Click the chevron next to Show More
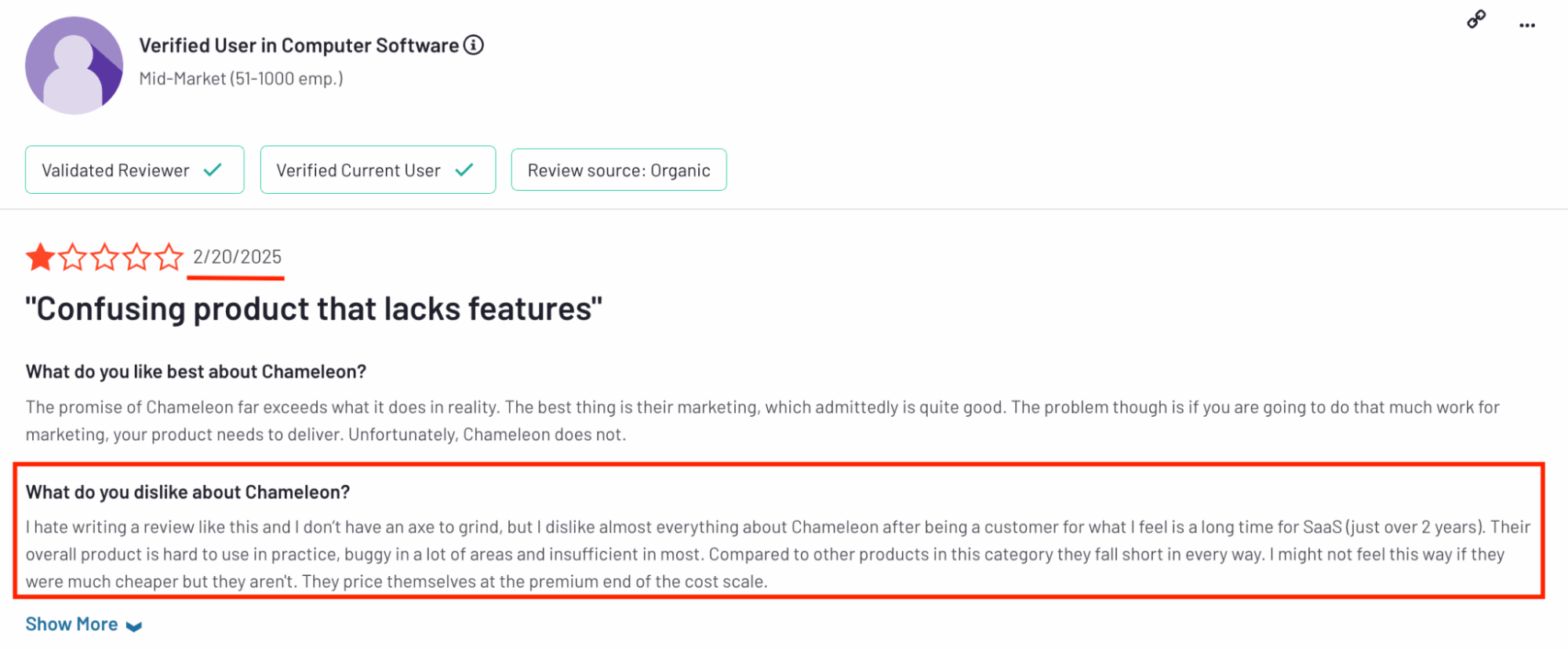The height and width of the screenshot is (649, 1568). click(134, 626)
